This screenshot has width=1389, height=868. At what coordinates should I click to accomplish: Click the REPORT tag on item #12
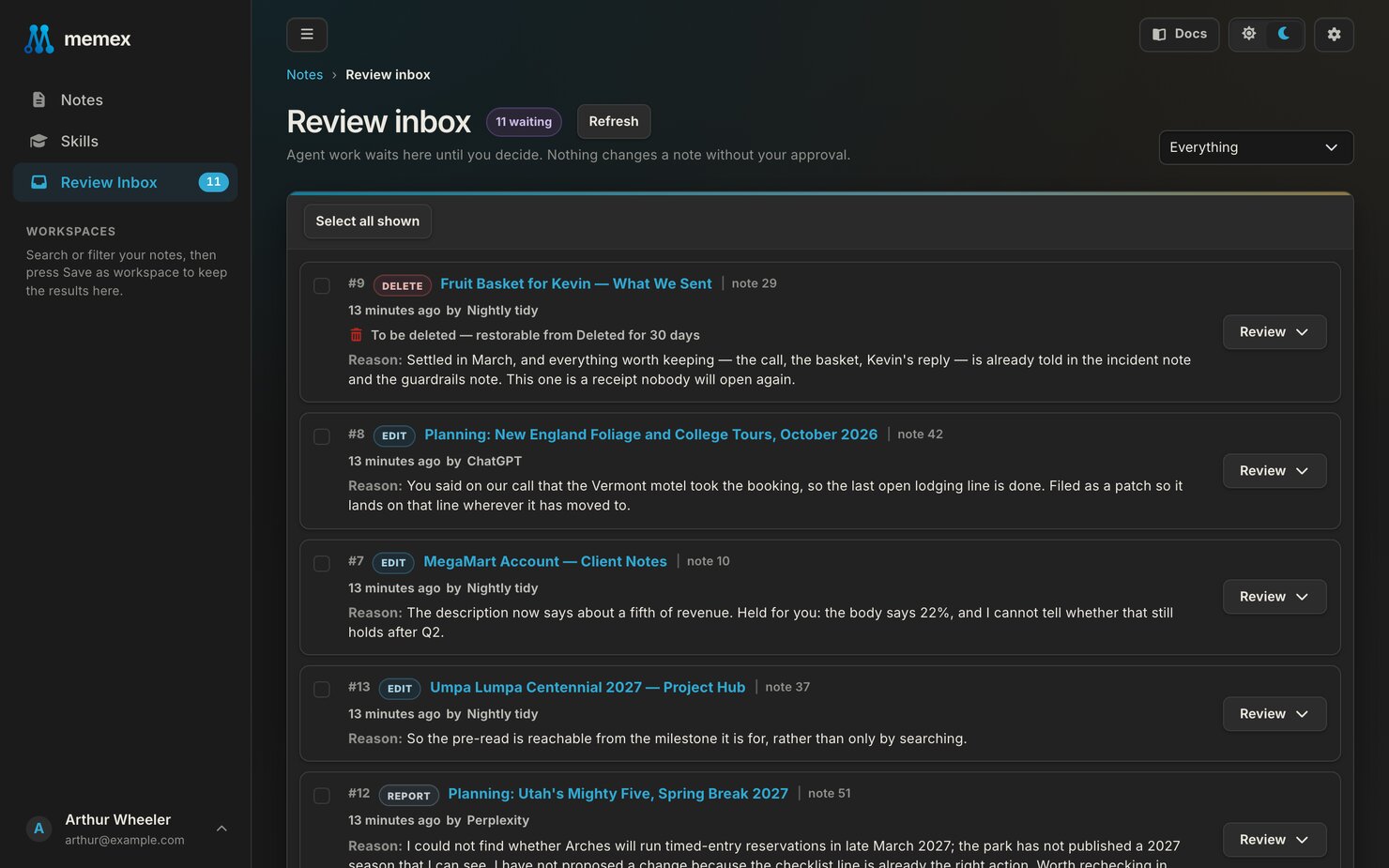tap(408, 796)
